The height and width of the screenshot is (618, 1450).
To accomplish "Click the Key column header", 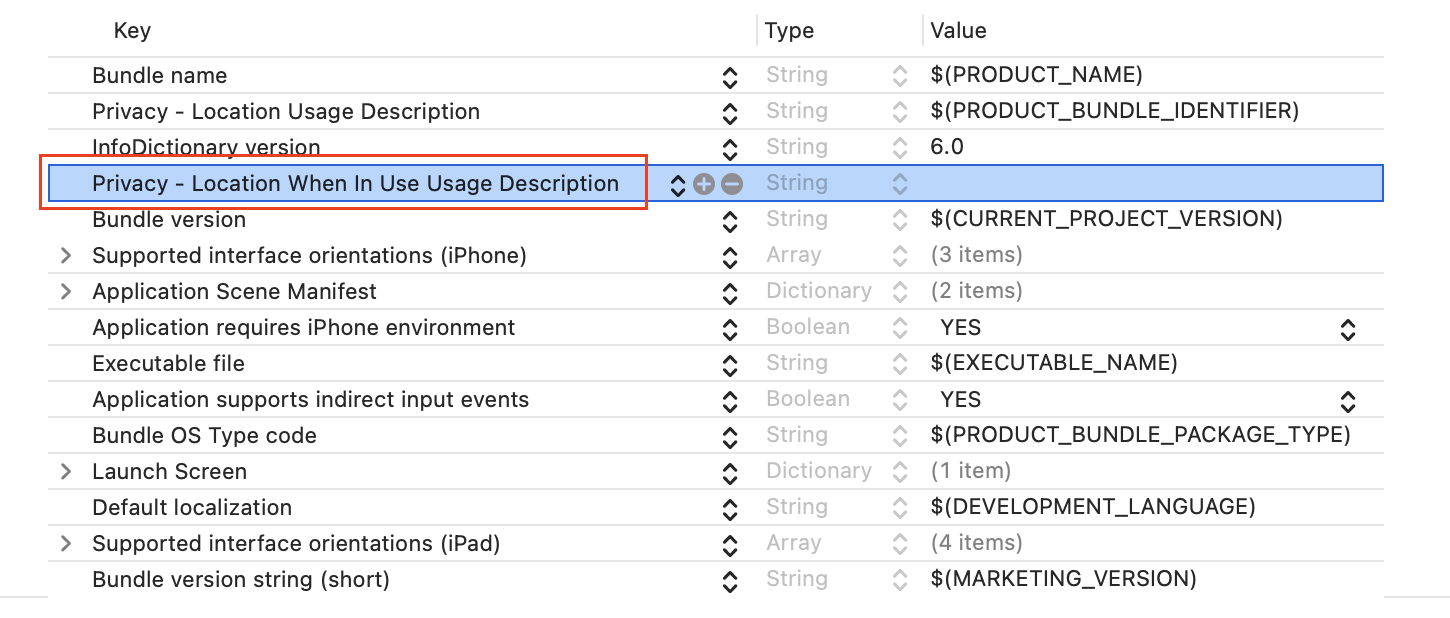I will [132, 30].
